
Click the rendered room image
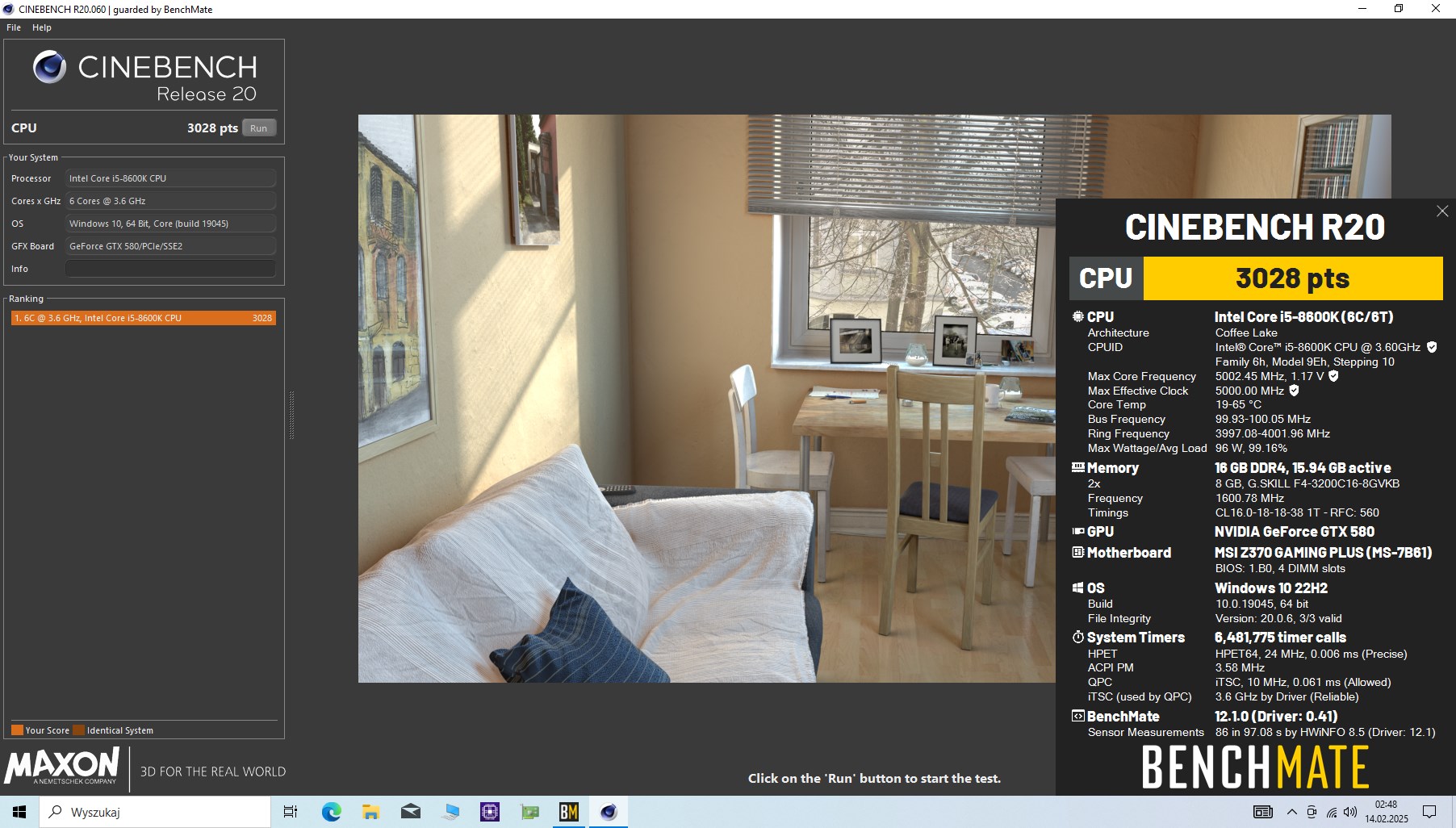[x=706, y=399]
